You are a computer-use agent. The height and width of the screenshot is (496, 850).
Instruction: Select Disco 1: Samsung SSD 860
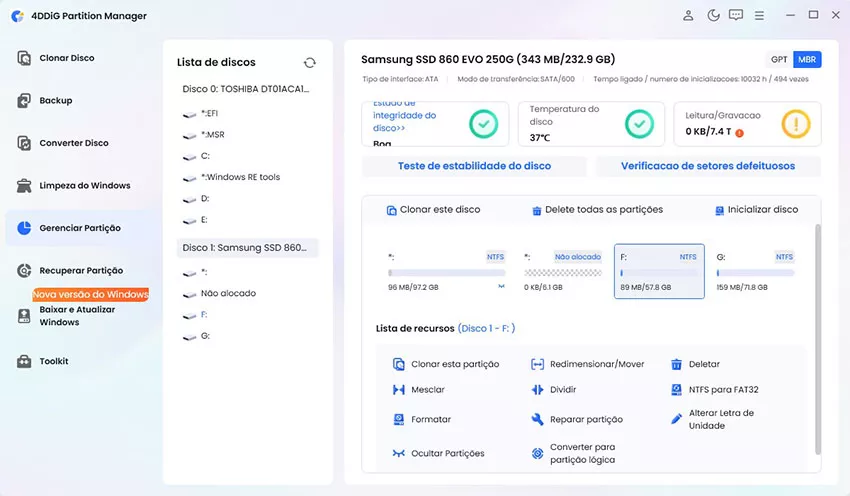pos(247,248)
